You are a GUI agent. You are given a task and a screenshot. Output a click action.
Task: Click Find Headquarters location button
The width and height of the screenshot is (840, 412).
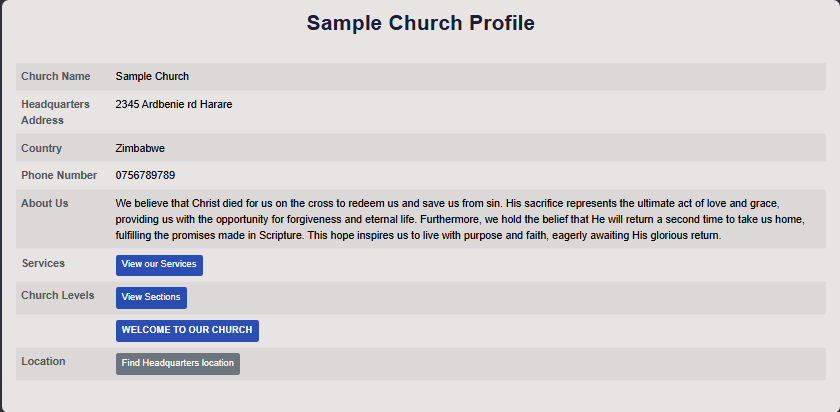point(178,363)
